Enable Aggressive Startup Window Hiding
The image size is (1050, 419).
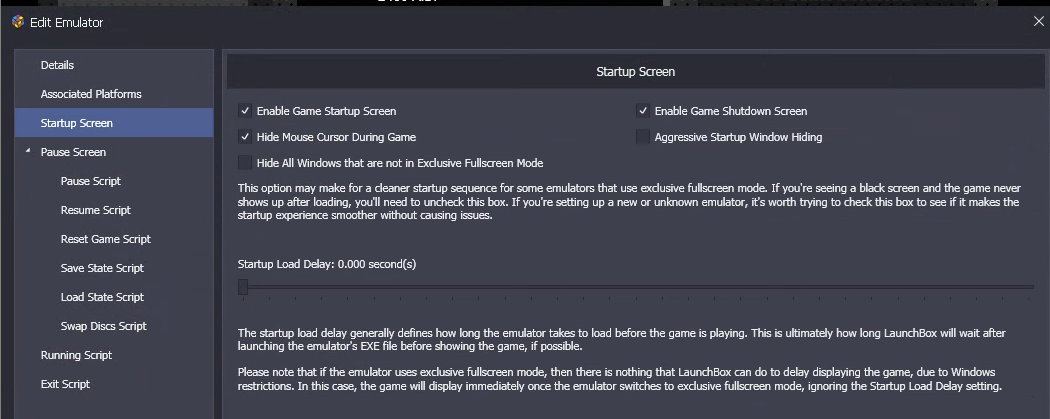pos(643,137)
